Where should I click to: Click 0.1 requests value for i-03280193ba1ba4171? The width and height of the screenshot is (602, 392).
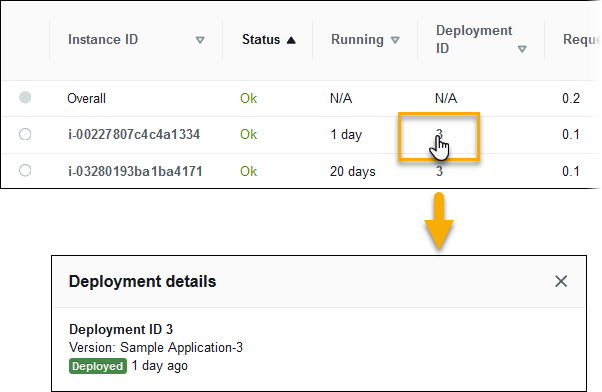tap(571, 171)
